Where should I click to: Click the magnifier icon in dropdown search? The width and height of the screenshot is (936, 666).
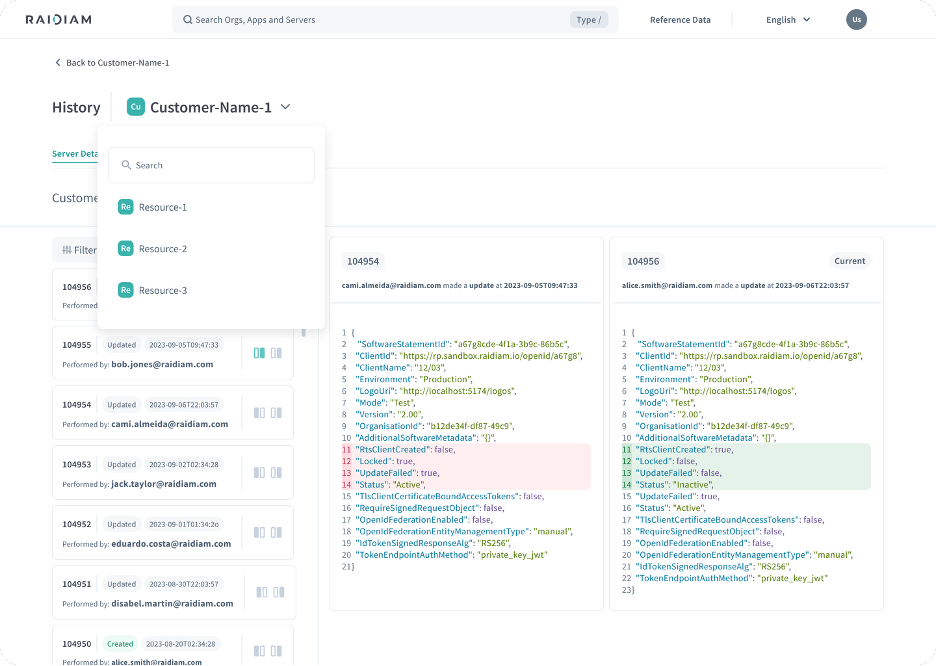pos(126,165)
